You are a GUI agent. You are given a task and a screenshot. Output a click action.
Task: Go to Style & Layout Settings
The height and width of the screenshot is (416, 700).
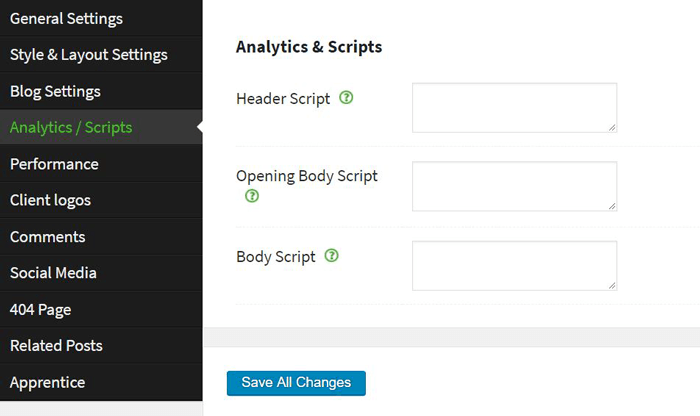101,54
